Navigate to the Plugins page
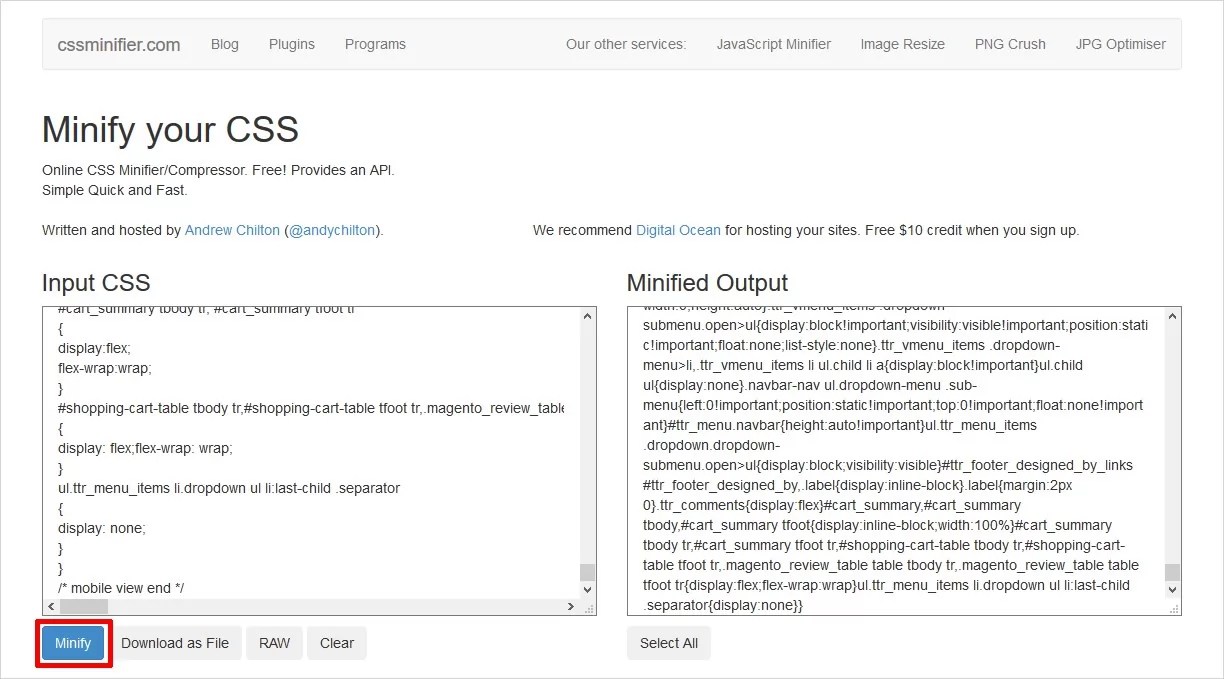 pyautogui.click(x=291, y=44)
